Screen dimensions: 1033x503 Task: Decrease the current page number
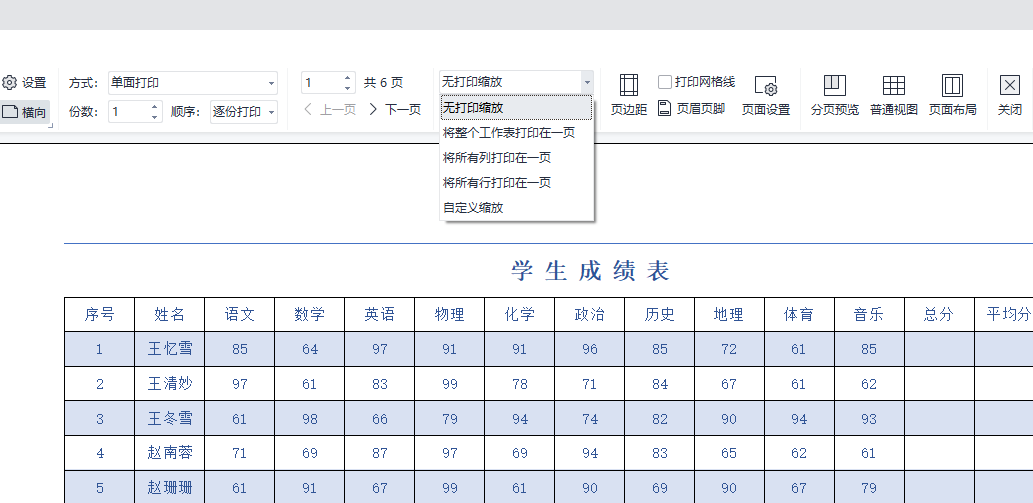(x=348, y=88)
